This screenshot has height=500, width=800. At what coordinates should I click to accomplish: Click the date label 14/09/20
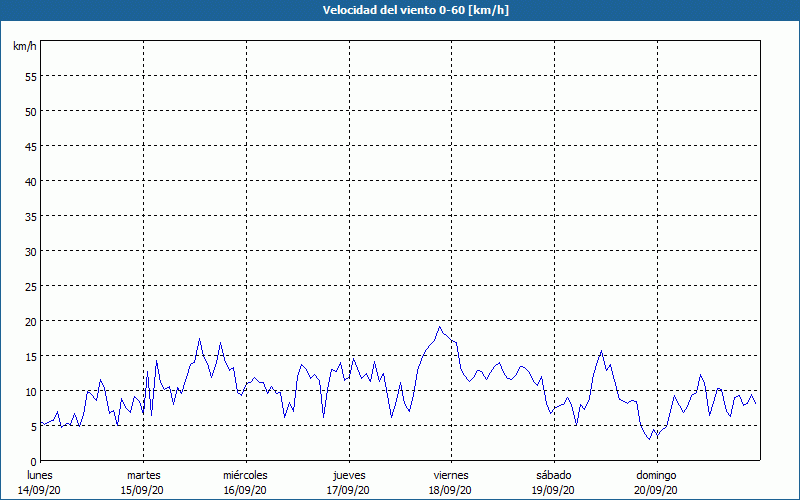pos(39,490)
